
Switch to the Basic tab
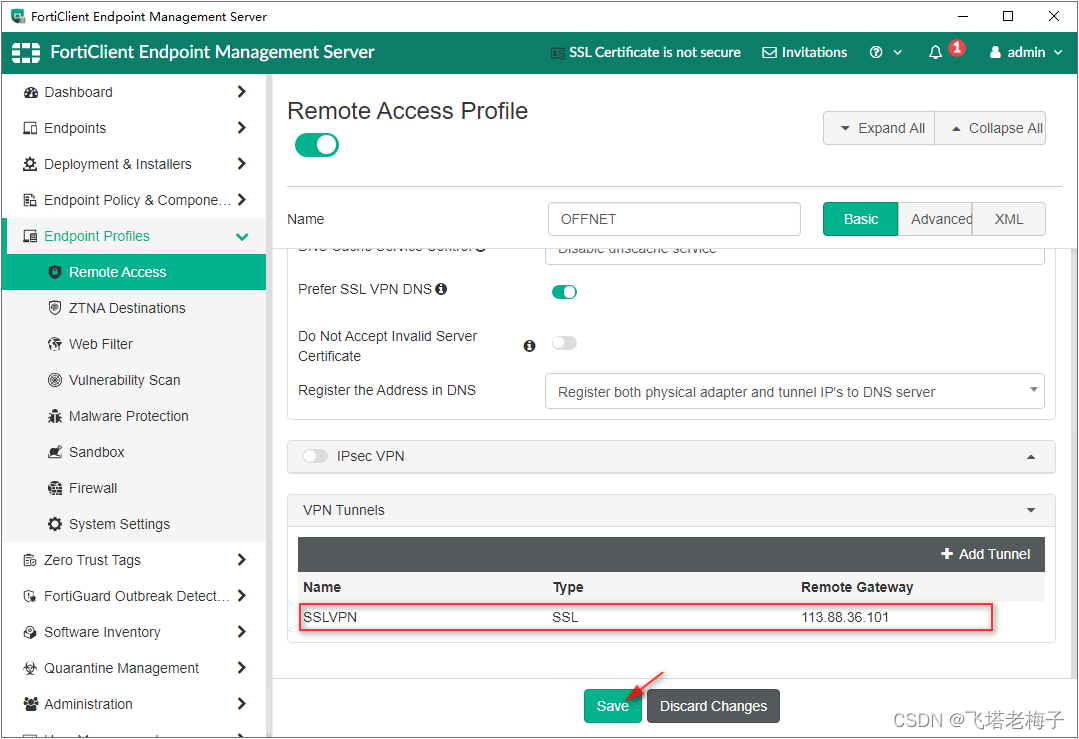point(860,219)
